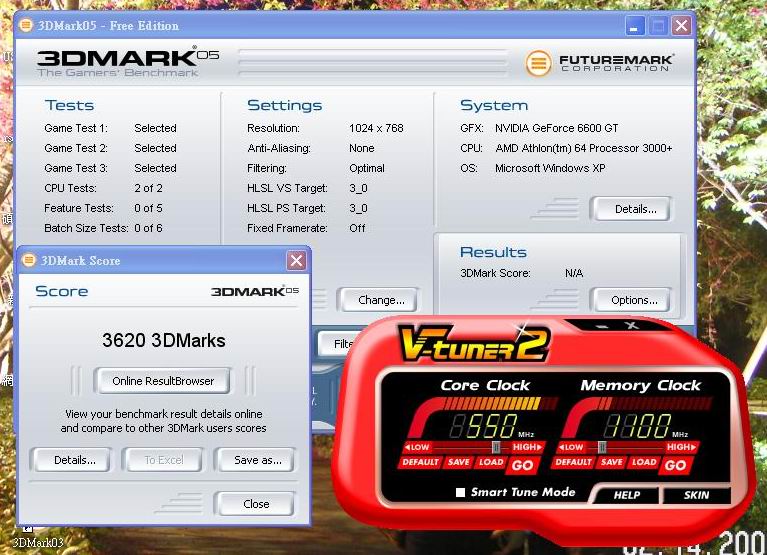
Task: Click the Save as... button
Action: [257, 460]
